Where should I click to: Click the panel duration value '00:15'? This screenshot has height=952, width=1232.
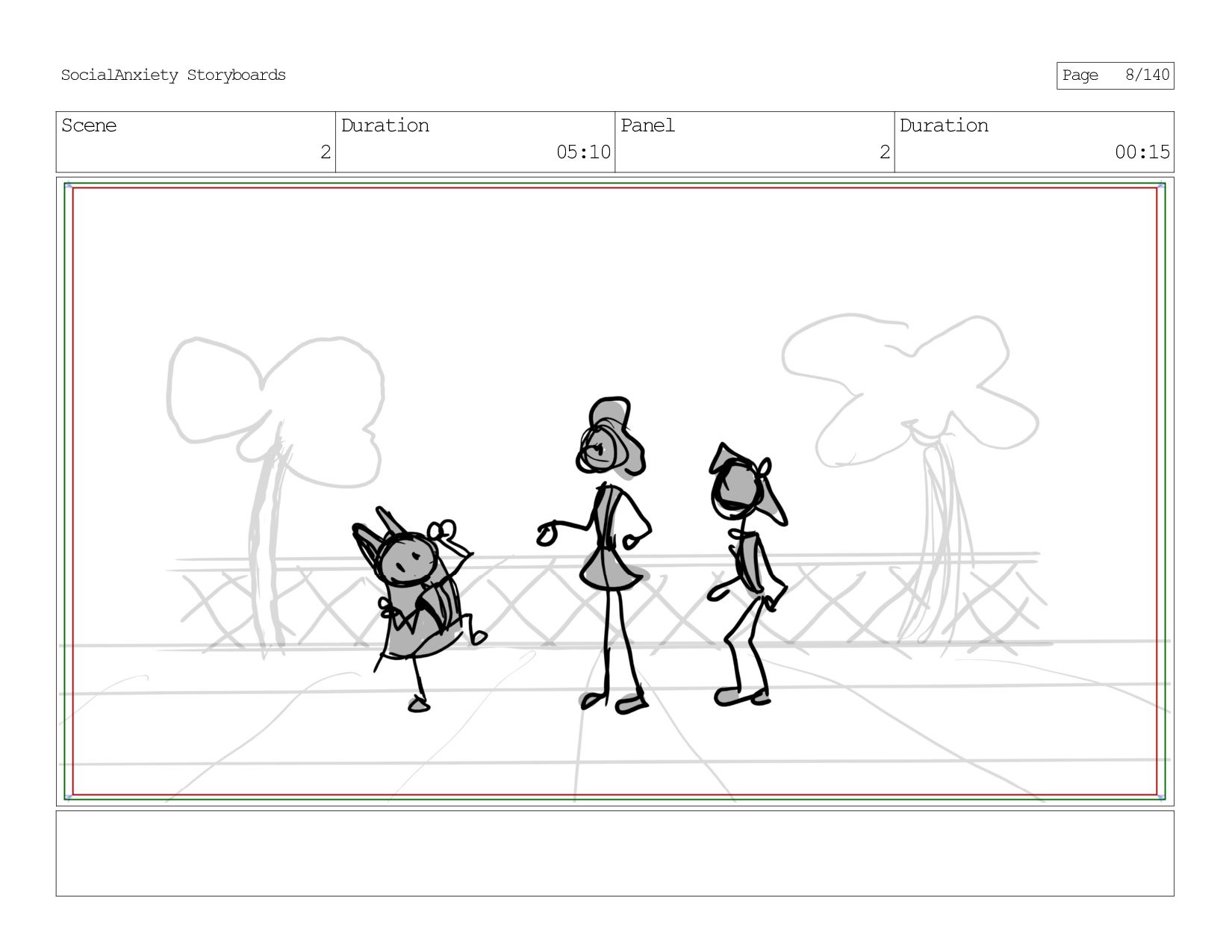[1142, 152]
